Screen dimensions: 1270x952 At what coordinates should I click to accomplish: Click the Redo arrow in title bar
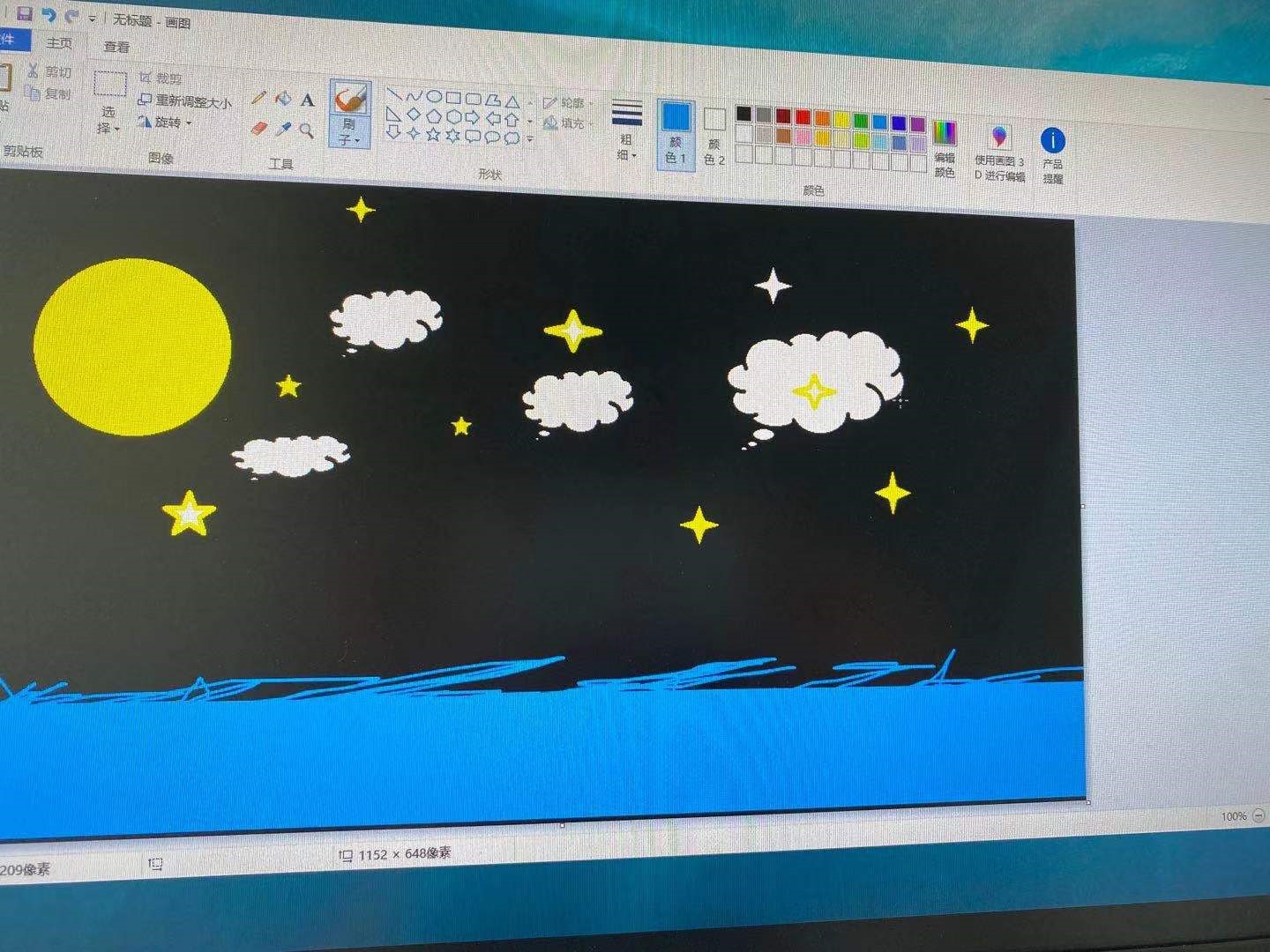[x=71, y=16]
